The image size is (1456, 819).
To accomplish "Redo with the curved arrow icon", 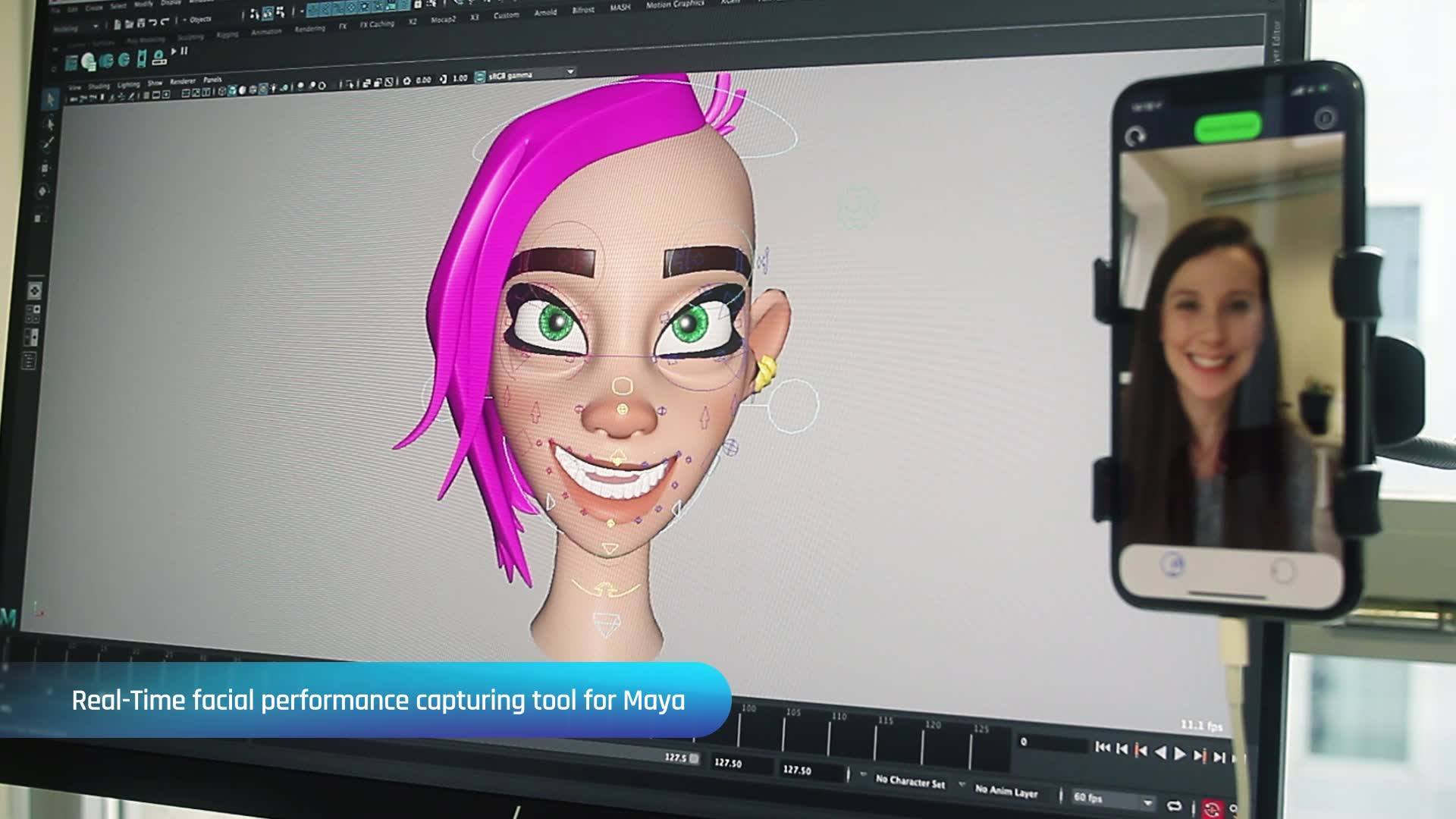I will [164, 21].
